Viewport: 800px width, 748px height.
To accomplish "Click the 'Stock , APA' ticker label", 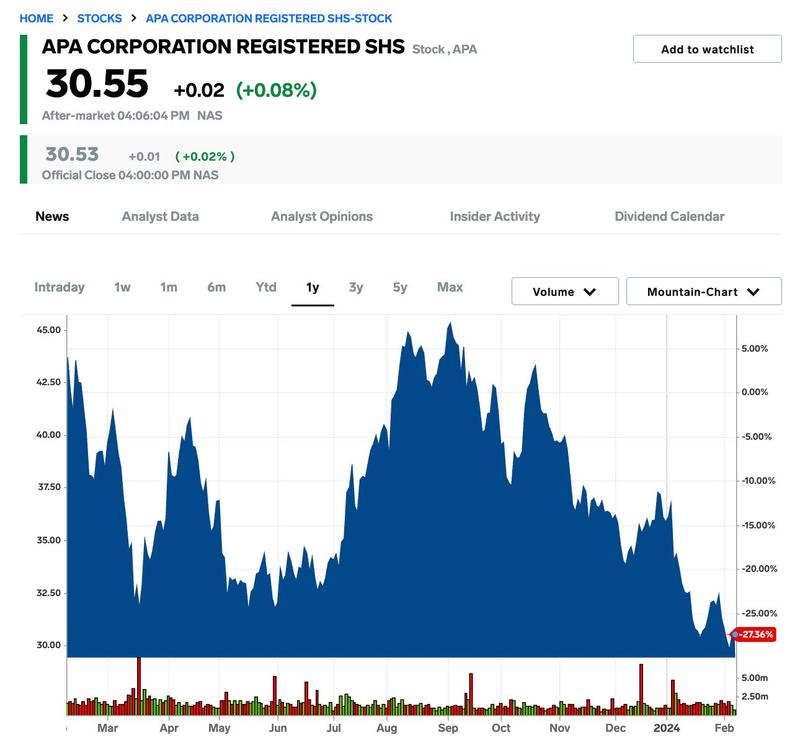I will pos(444,49).
